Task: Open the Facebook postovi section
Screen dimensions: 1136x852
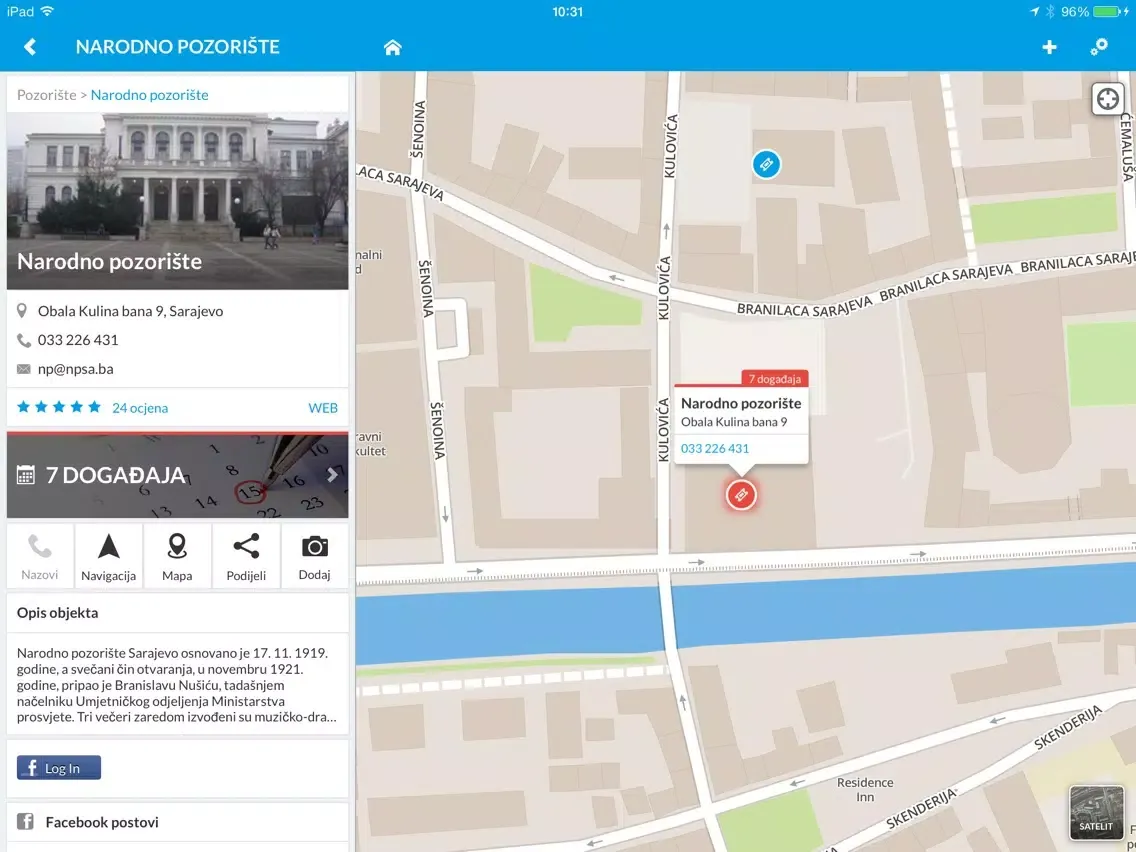Action: [178, 822]
